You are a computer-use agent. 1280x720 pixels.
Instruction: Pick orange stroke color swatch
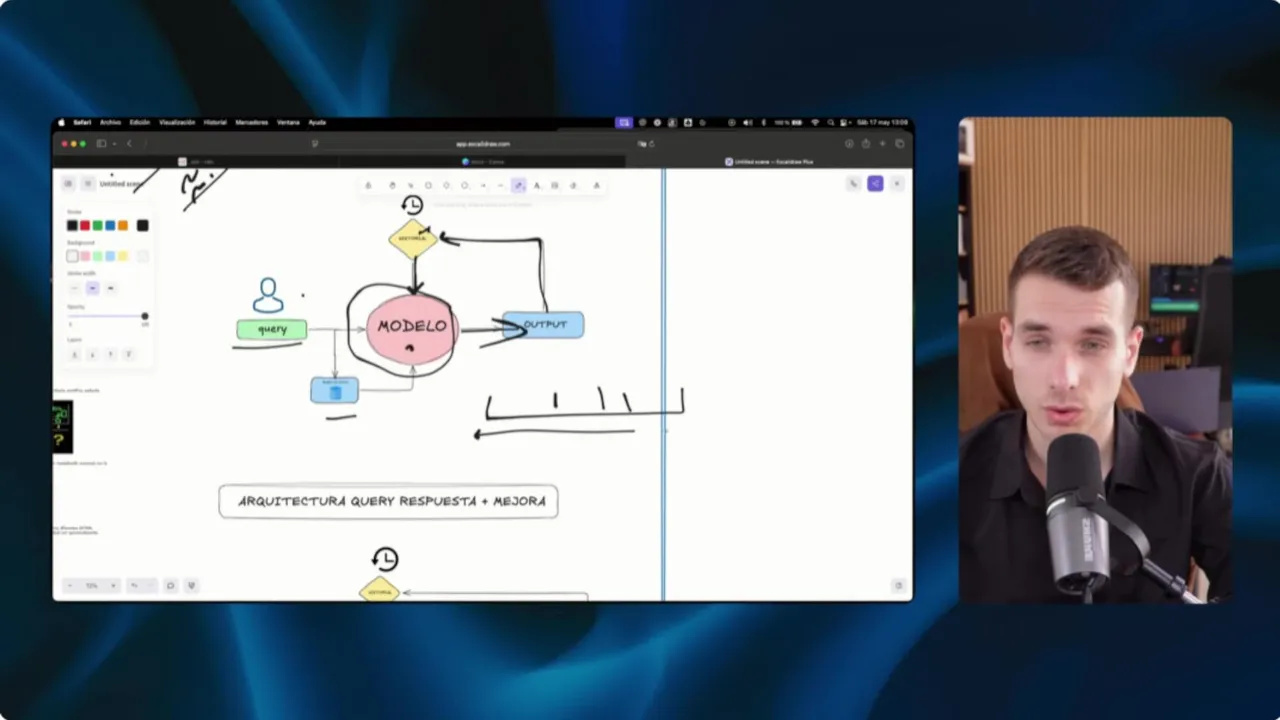tap(123, 225)
